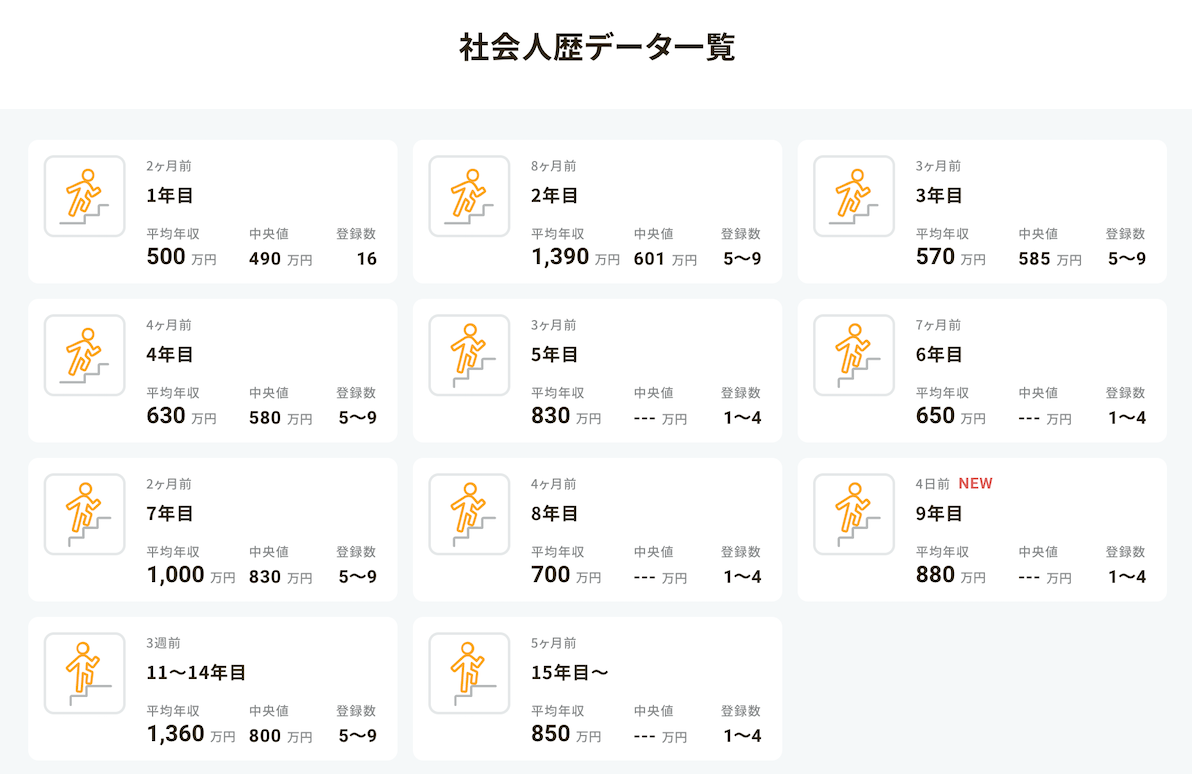The height and width of the screenshot is (774, 1192).
Task: Click the stair-climbing icon for 2年目
Action: (x=469, y=196)
